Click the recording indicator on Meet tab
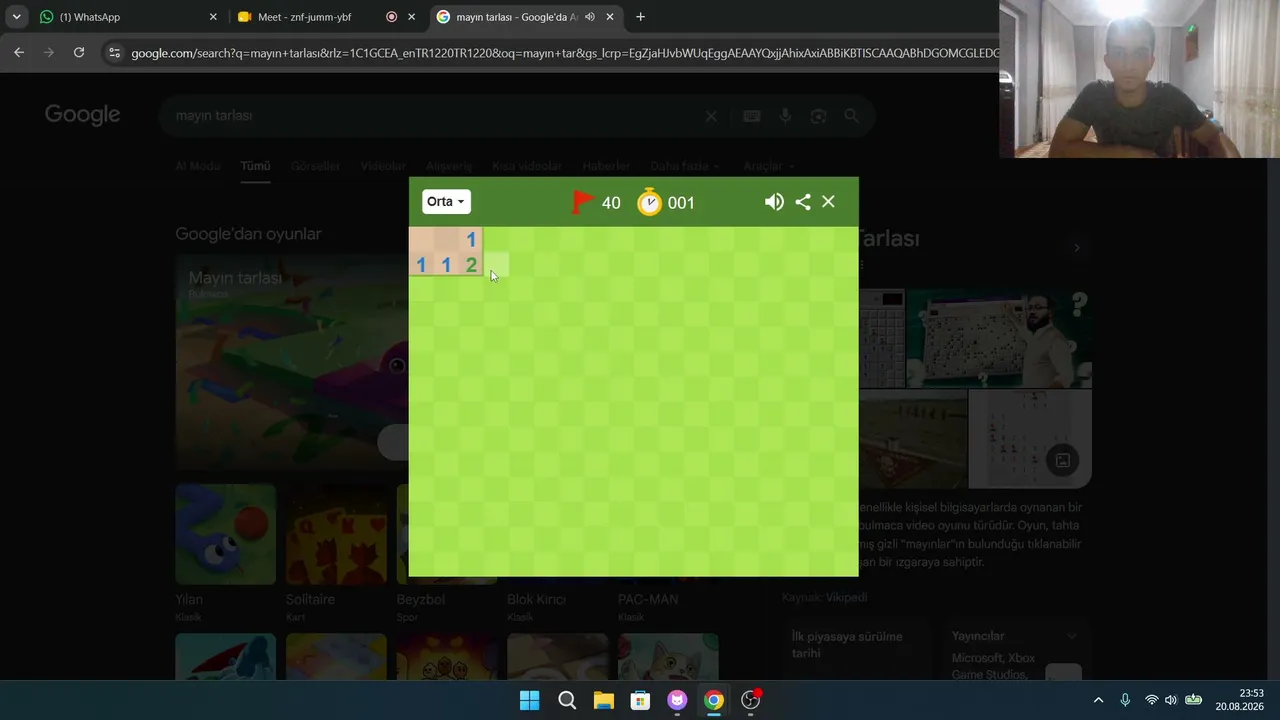The image size is (1280, 720). coord(391,17)
